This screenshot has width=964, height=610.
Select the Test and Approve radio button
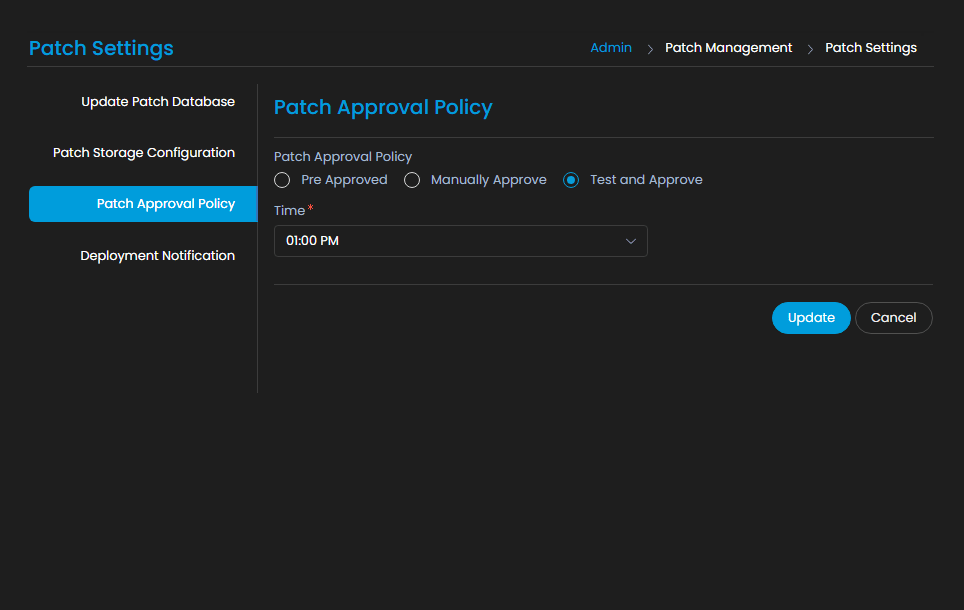pos(571,180)
